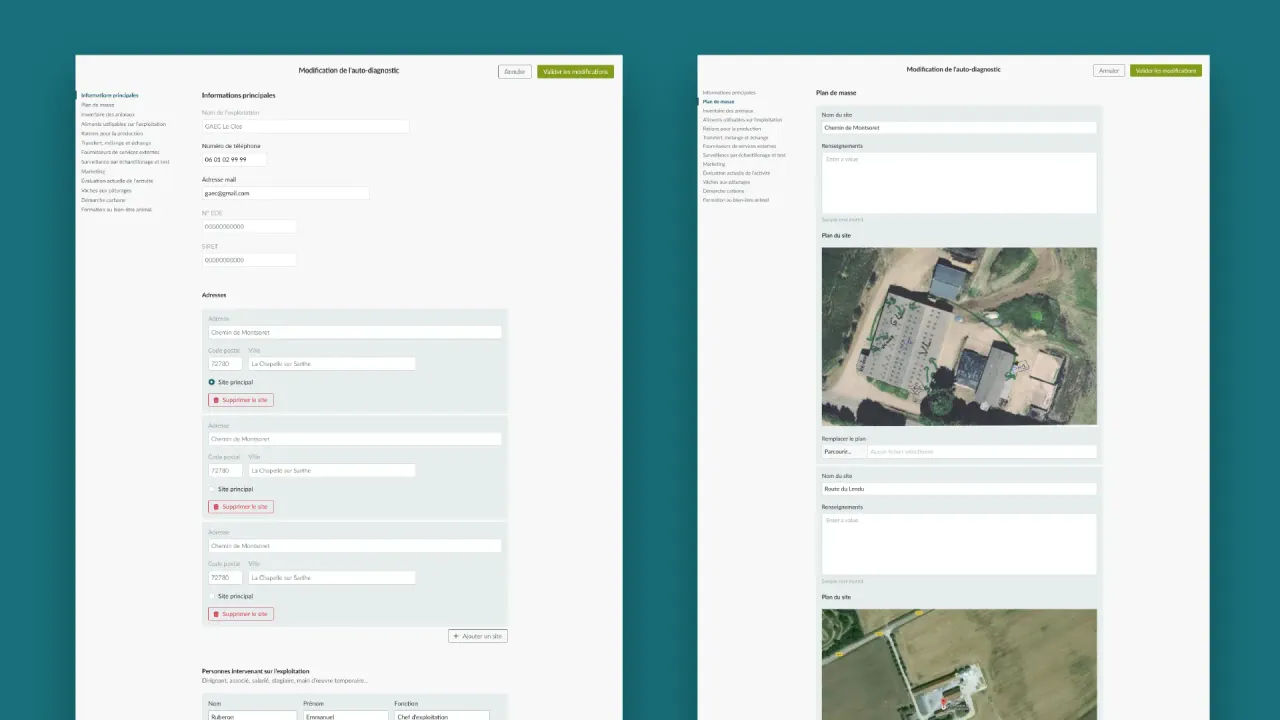The height and width of the screenshot is (720, 1280).
Task: Open Inventaire des animaux in Plan de masse sidebar
Action: click(x=728, y=111)
